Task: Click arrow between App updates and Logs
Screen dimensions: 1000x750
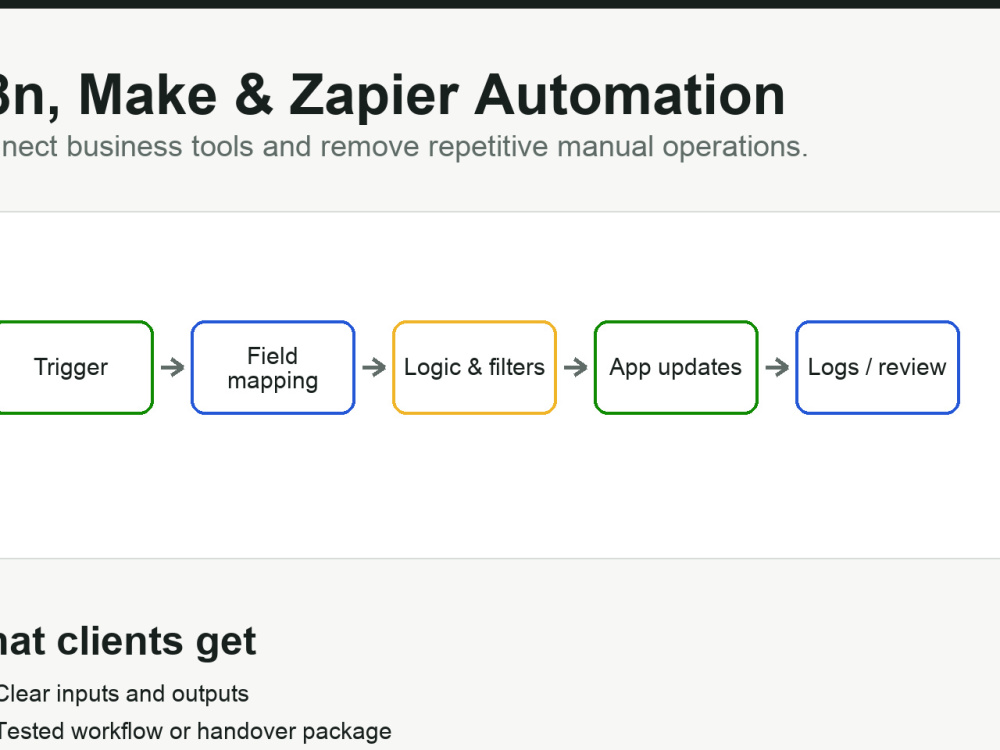Action: (777, 367)
